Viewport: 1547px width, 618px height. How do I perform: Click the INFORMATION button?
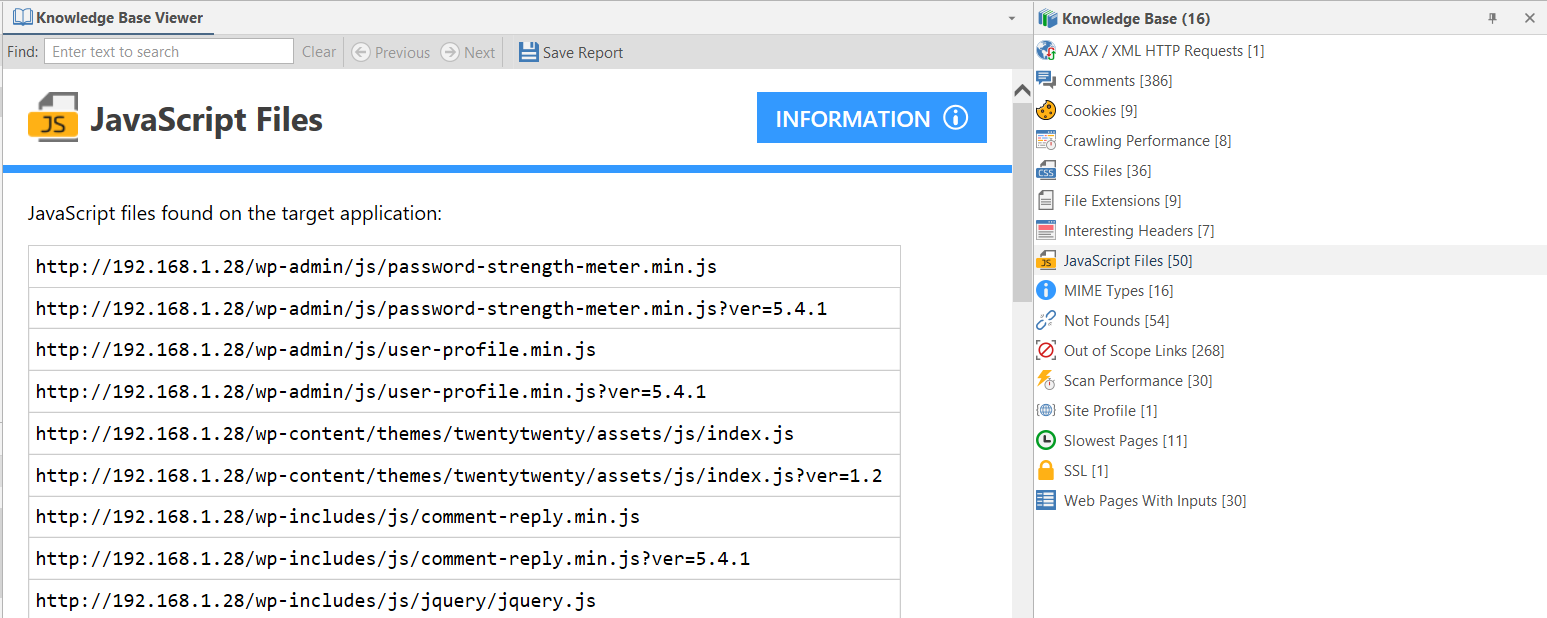point(871,117)
